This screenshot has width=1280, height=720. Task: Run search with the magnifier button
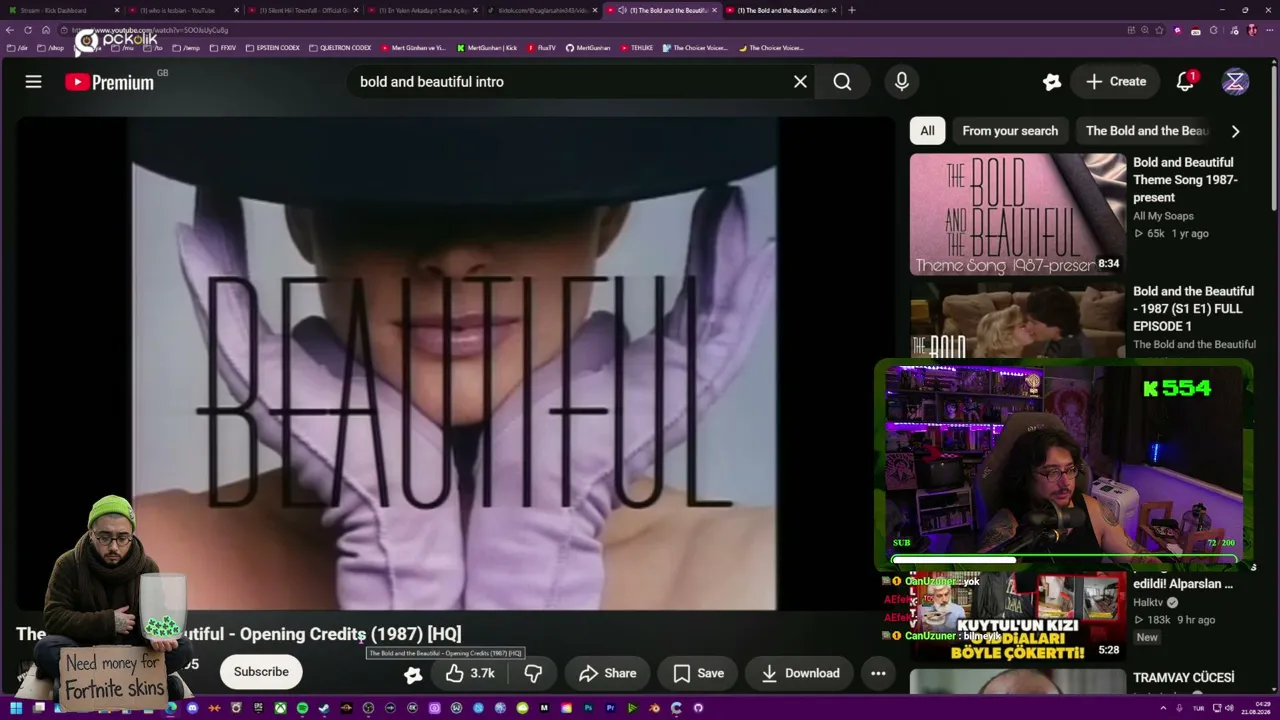842,82
